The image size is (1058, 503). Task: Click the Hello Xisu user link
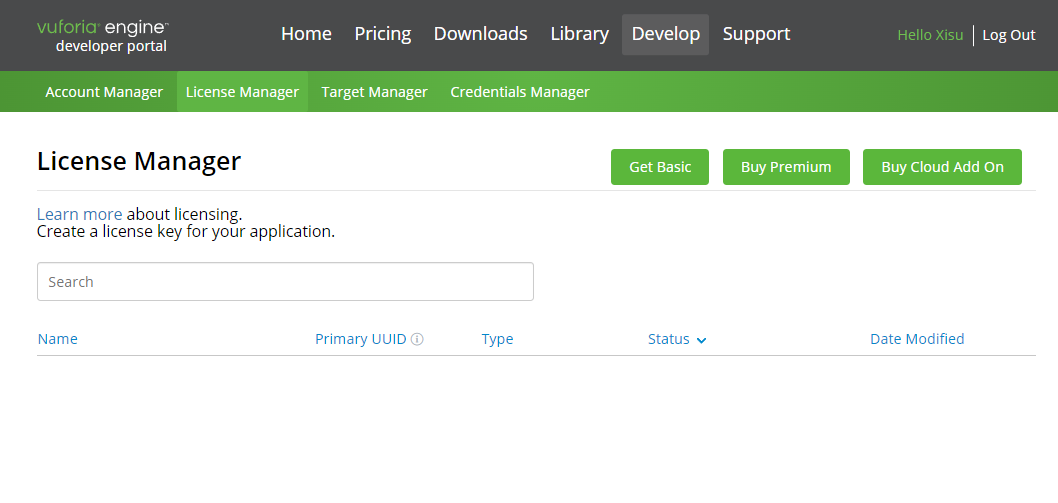click(x=930, y=35)
